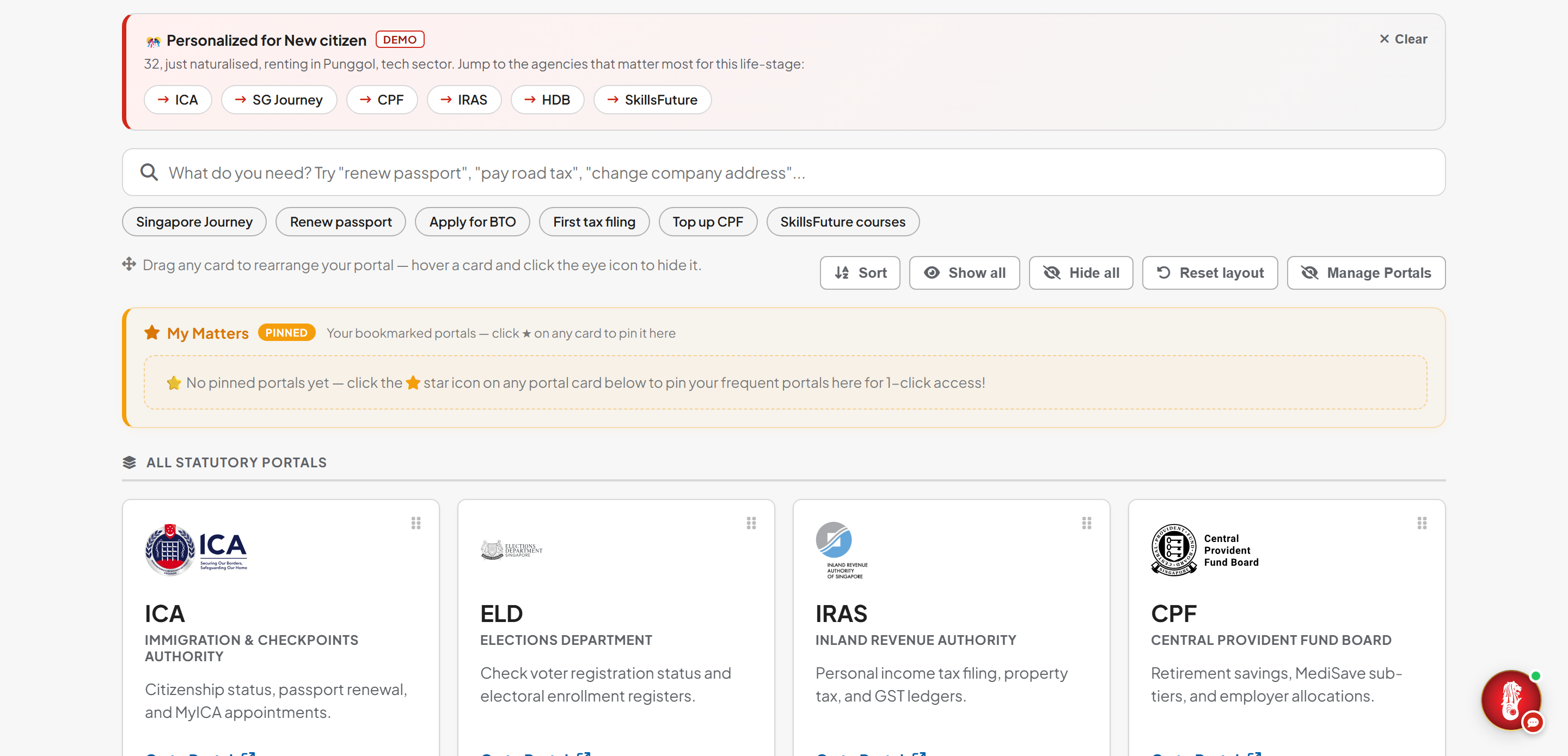Click the ALL STATUTORY PORTALS heading

point(236,462)
